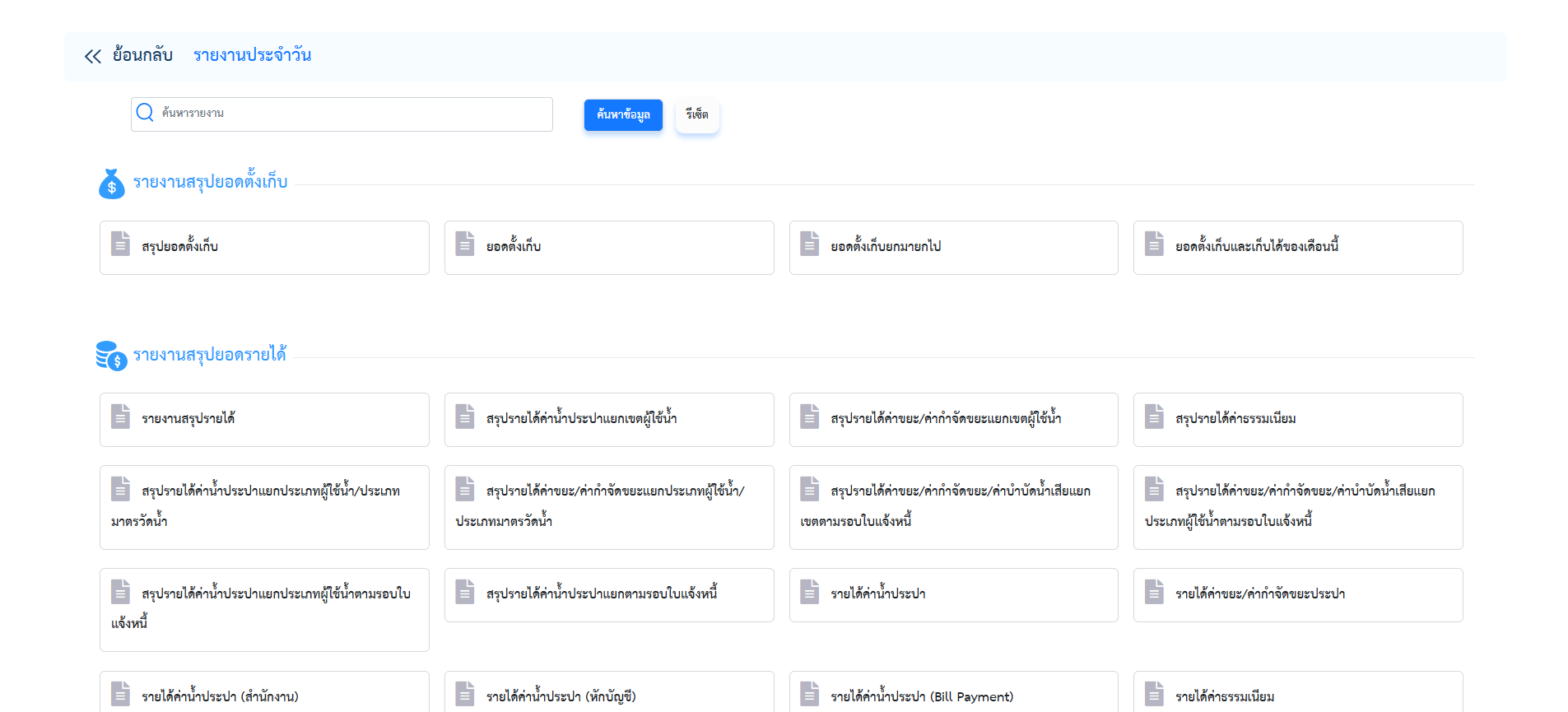
Task: Click the document icon on สรุปรายได้ค่าธรรมเนียม card
Action: point(1155,416)
